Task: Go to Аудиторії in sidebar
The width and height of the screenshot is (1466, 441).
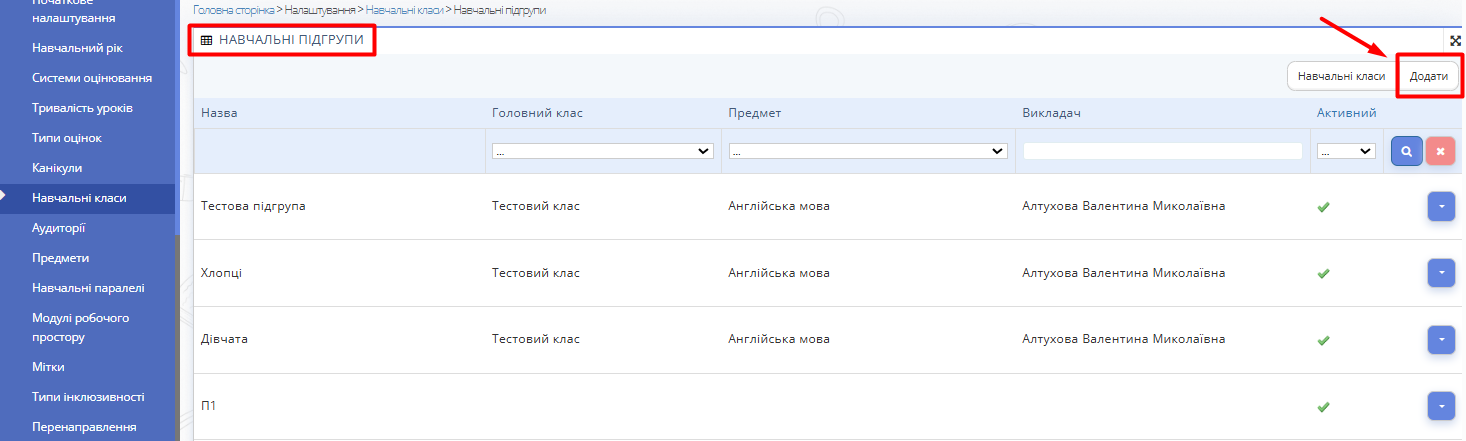Action: pos(59,227)
